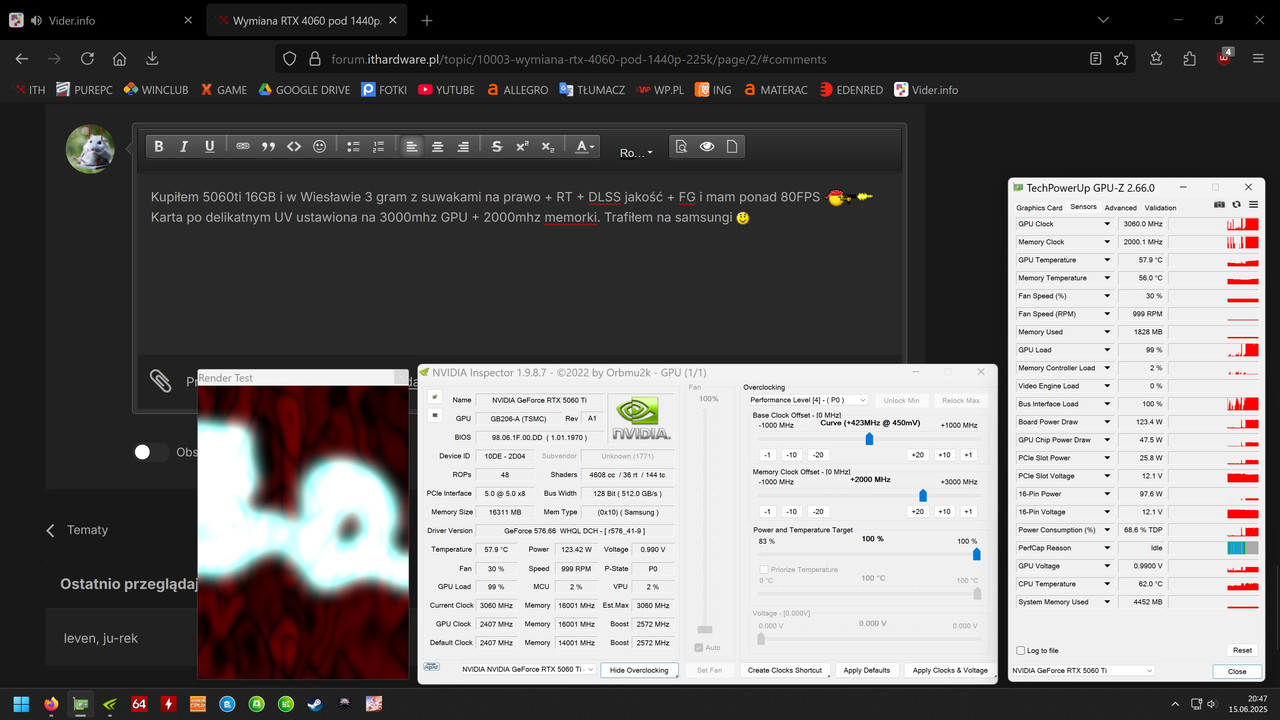Insert a quote block in the editor
1280x720 pixels.
268,146
